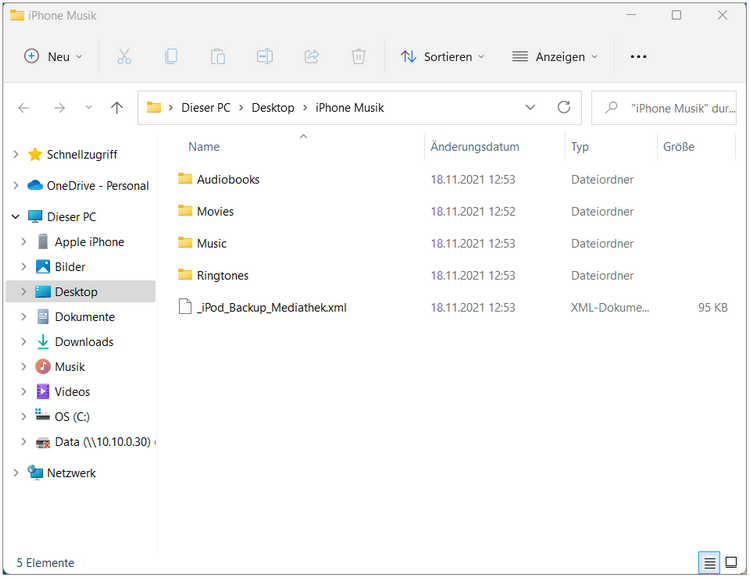This screenshot has width=750, height=578.
Task: Maximize the iPhone Musik window
Action: pos(676,15)
